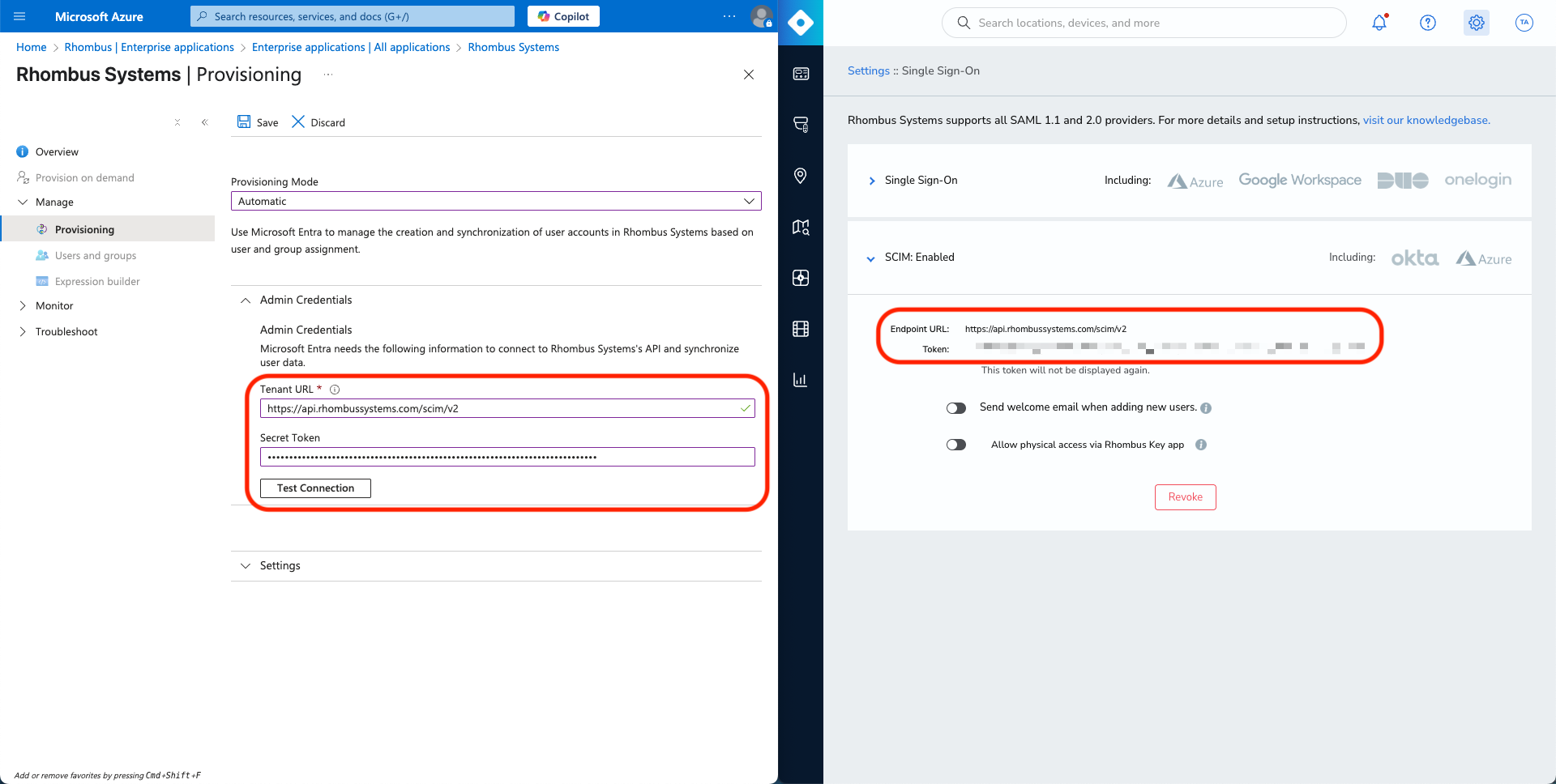Open Rhombus notifications bell
The height and width of the screenshot is (784, 1556).
click(1379, 23)
